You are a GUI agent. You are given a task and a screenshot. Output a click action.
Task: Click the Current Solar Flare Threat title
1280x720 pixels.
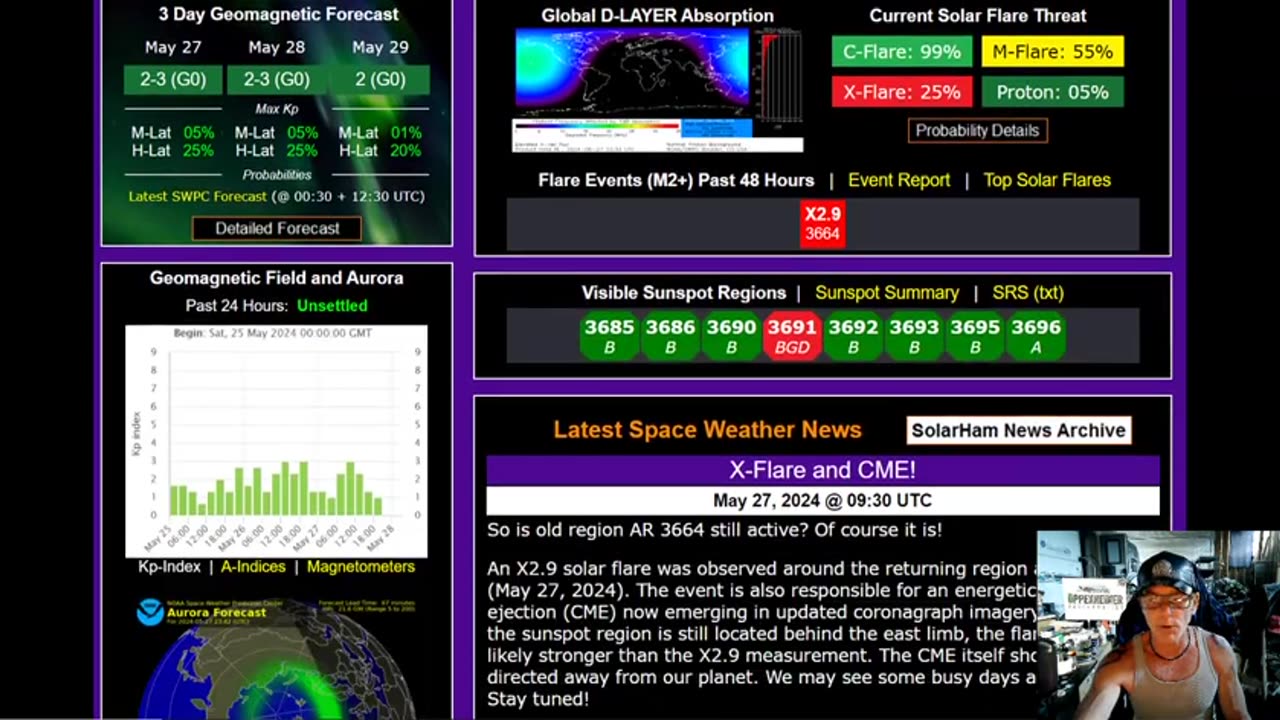(x=977, y=16)
